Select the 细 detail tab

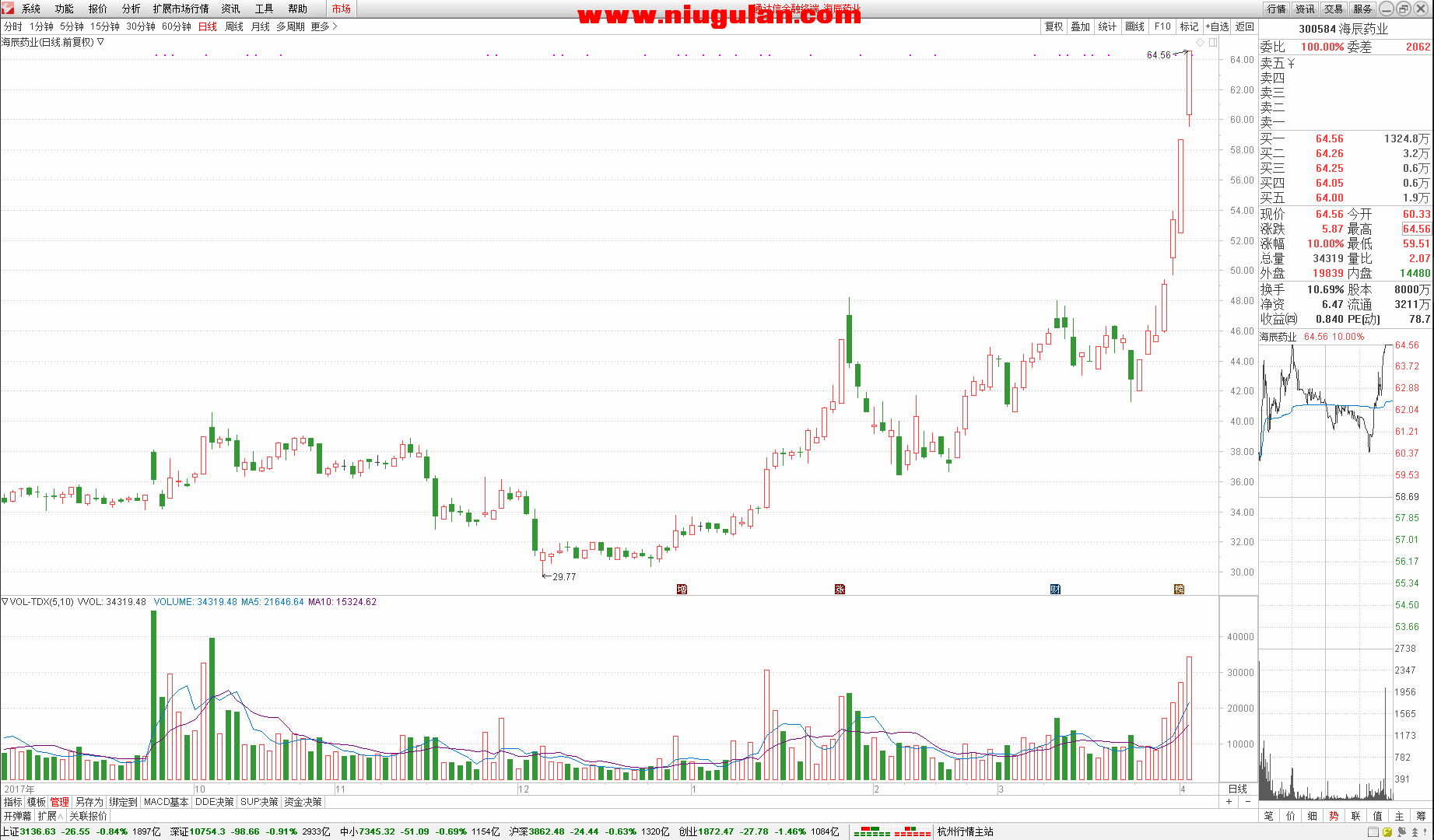tap(1313, 816)
